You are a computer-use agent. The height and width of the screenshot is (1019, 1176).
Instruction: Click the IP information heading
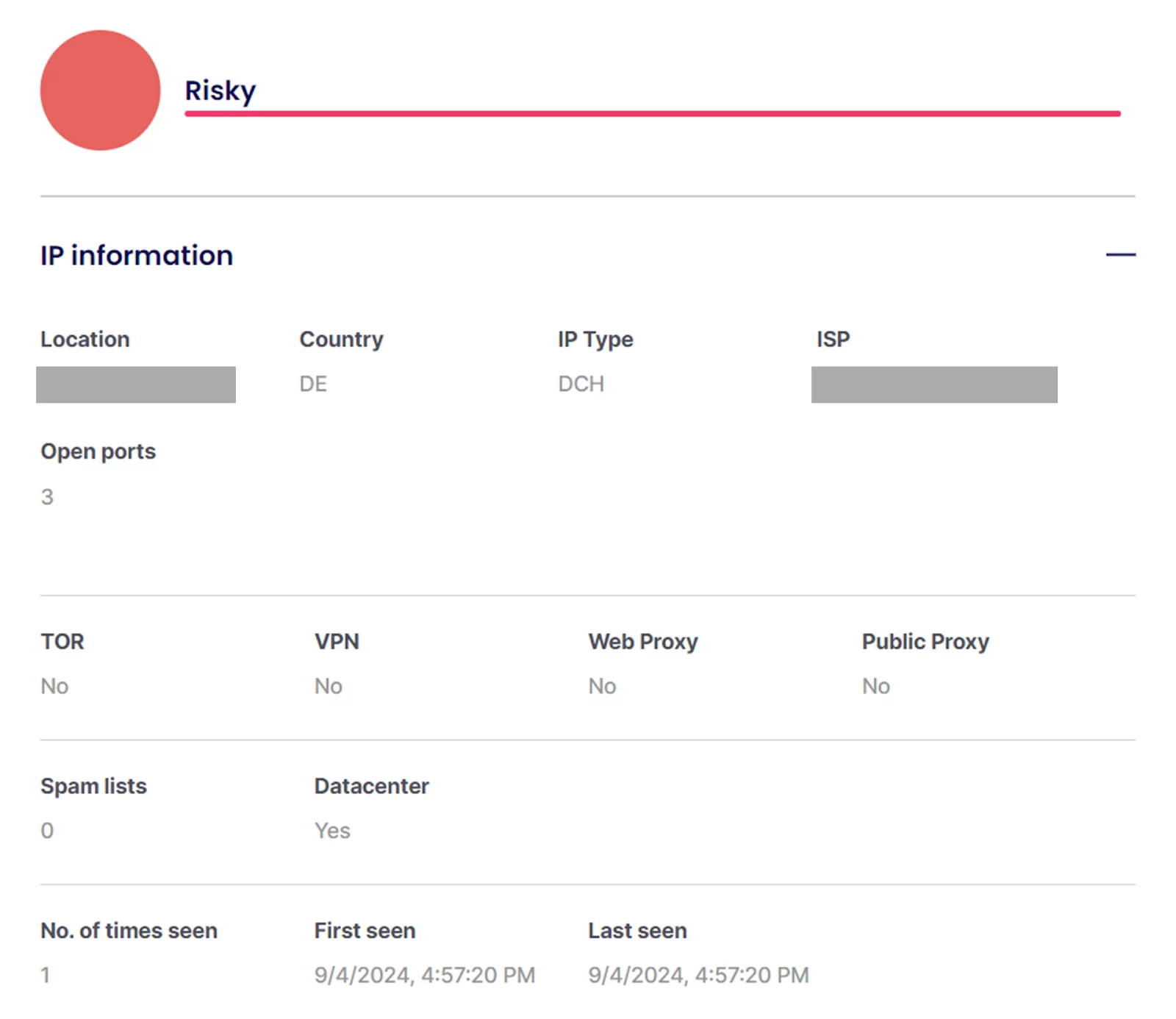click(x=137, y=255)
